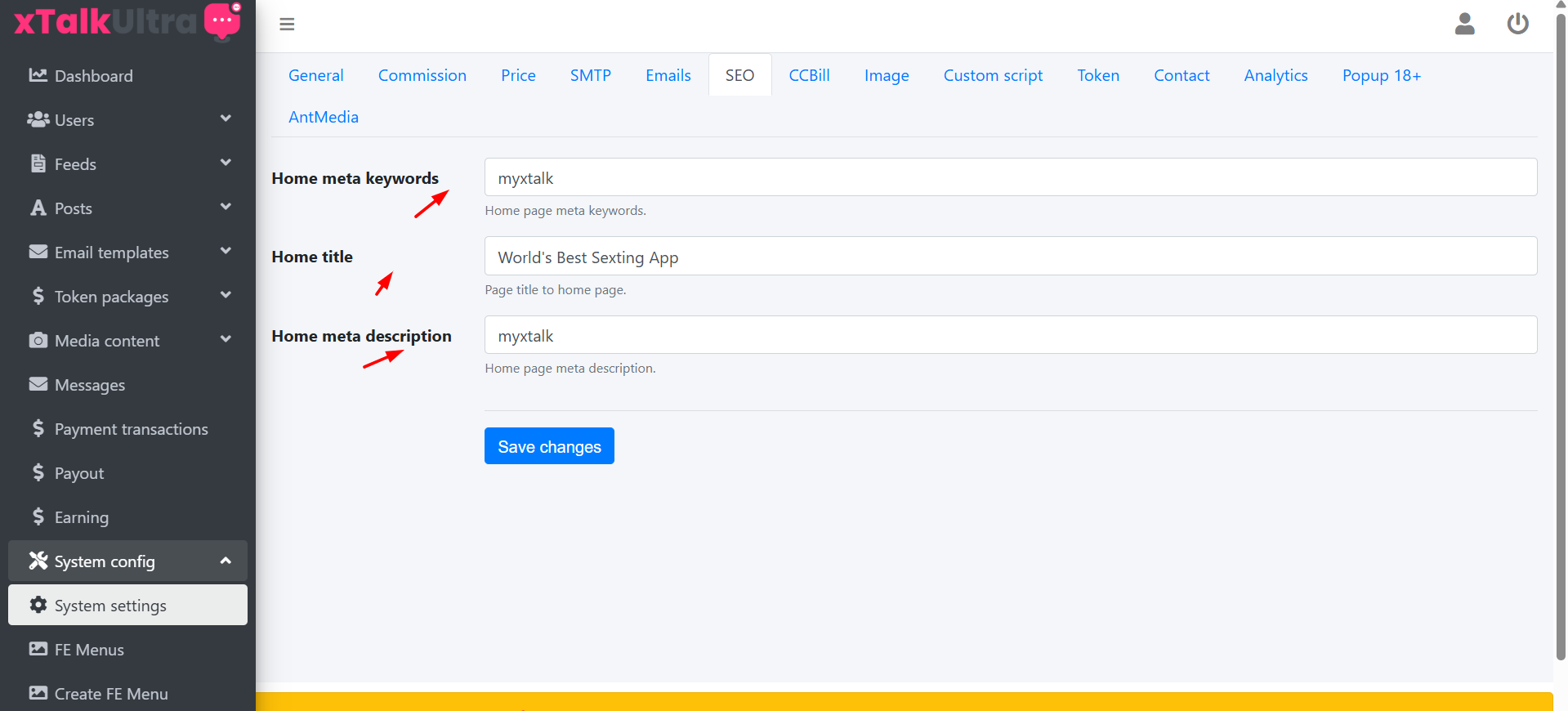This screenshot has height=711, width=1568.
Task: Open the FE Menus image icon
Action: point(38,649)
